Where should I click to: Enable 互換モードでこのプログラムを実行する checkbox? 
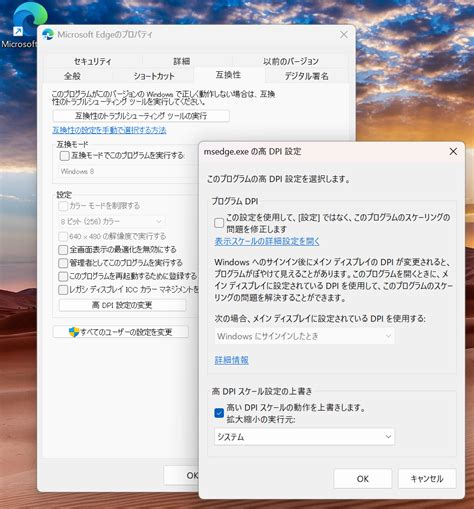(64, 156)
